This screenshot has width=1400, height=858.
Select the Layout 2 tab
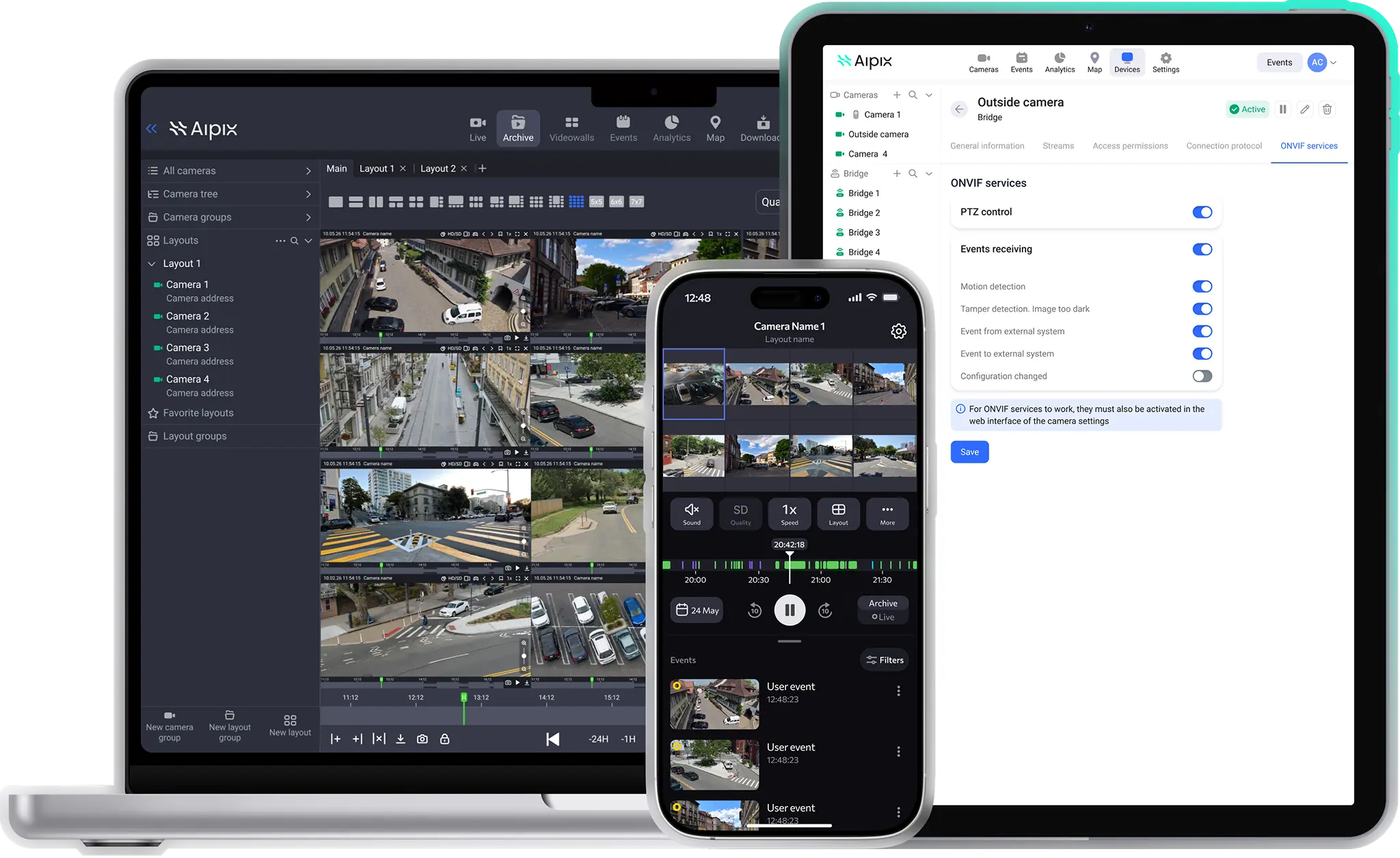(437, 168)
